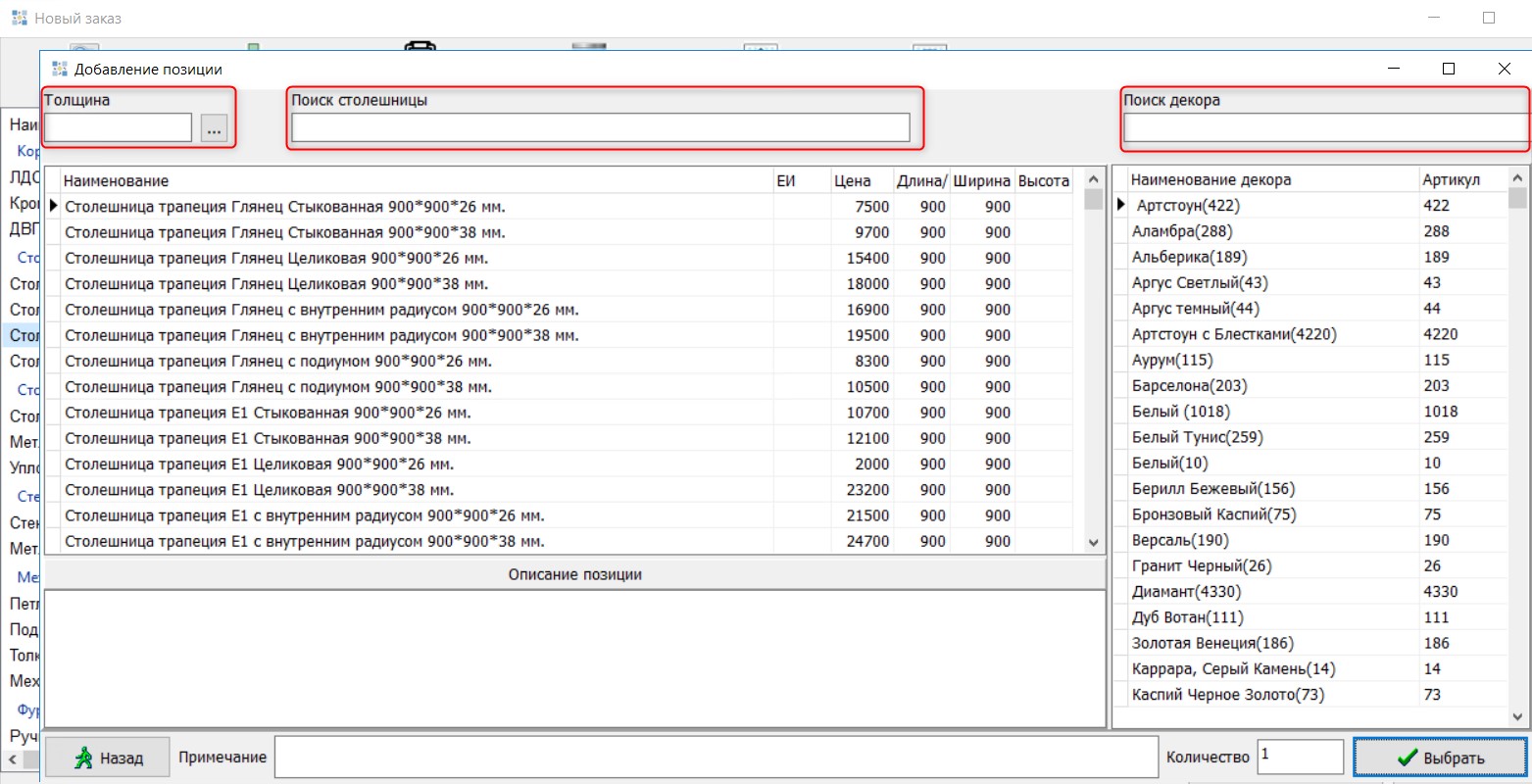Pick the Дуб Вотан(111) decor
Viewport: 1532px width, 784px height.
click(1187, 617)
